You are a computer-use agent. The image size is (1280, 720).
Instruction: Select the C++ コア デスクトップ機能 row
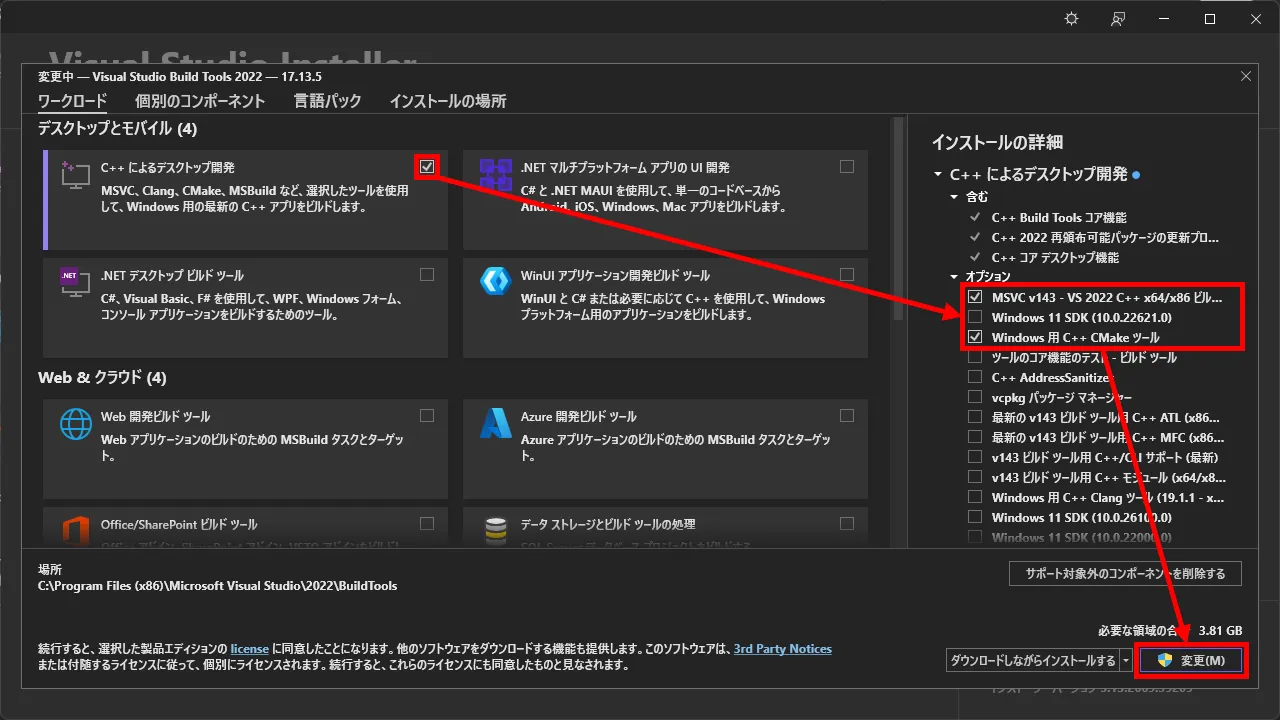click(x=1056, y=257)
